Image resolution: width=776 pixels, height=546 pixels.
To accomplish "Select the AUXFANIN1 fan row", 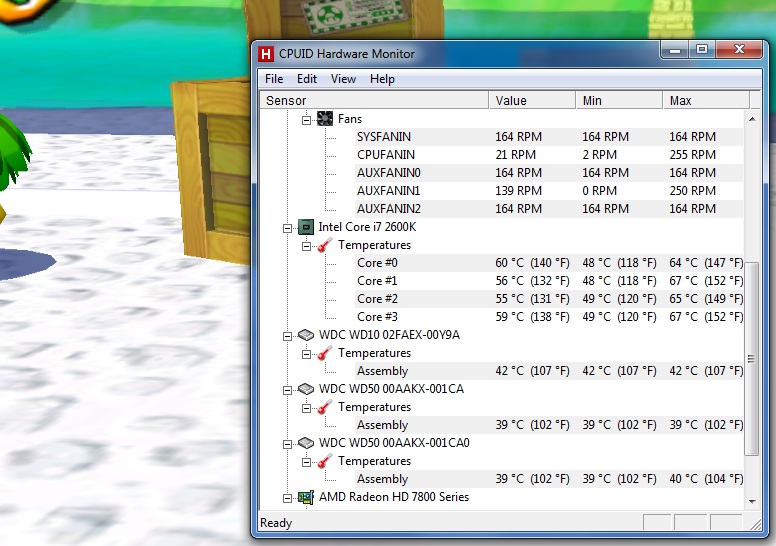I will [x=549, y=191].
